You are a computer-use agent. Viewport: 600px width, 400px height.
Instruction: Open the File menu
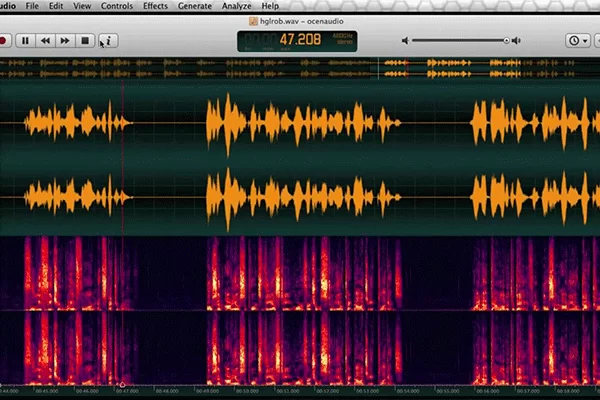click(x=33, y=6)
